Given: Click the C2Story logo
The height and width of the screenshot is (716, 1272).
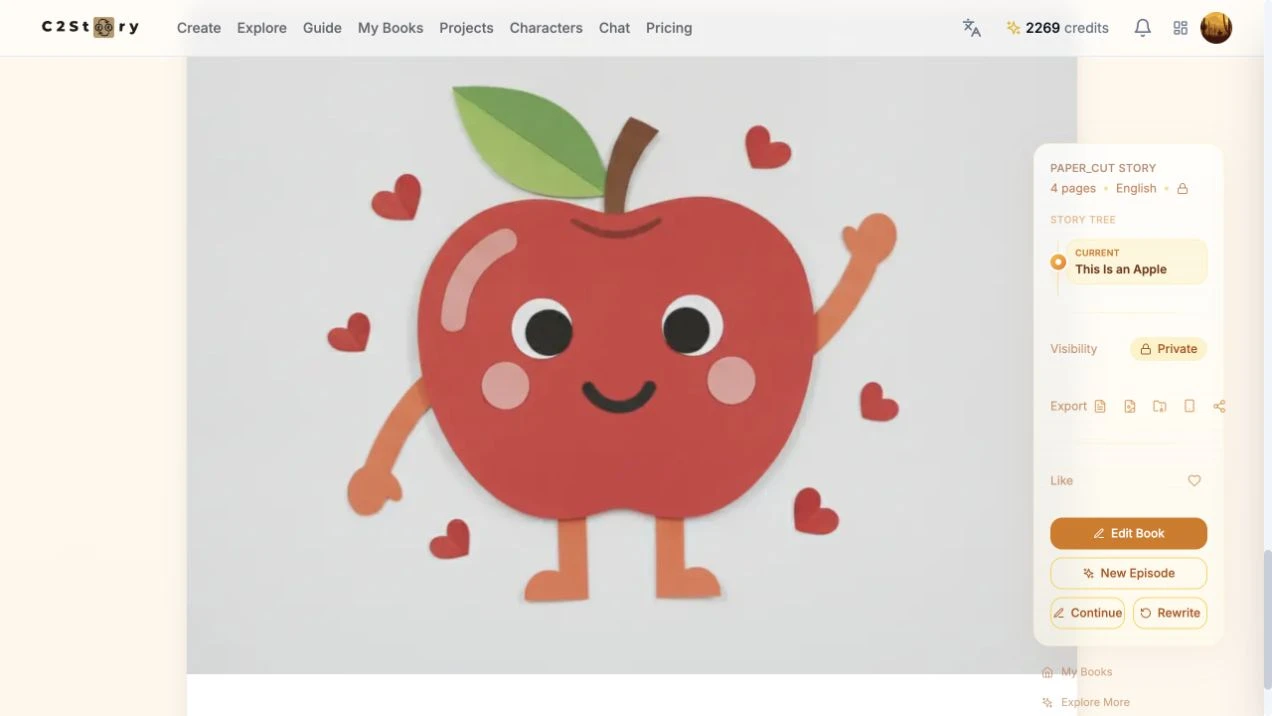Looking at the screenshot, I should tap(90, 27).
